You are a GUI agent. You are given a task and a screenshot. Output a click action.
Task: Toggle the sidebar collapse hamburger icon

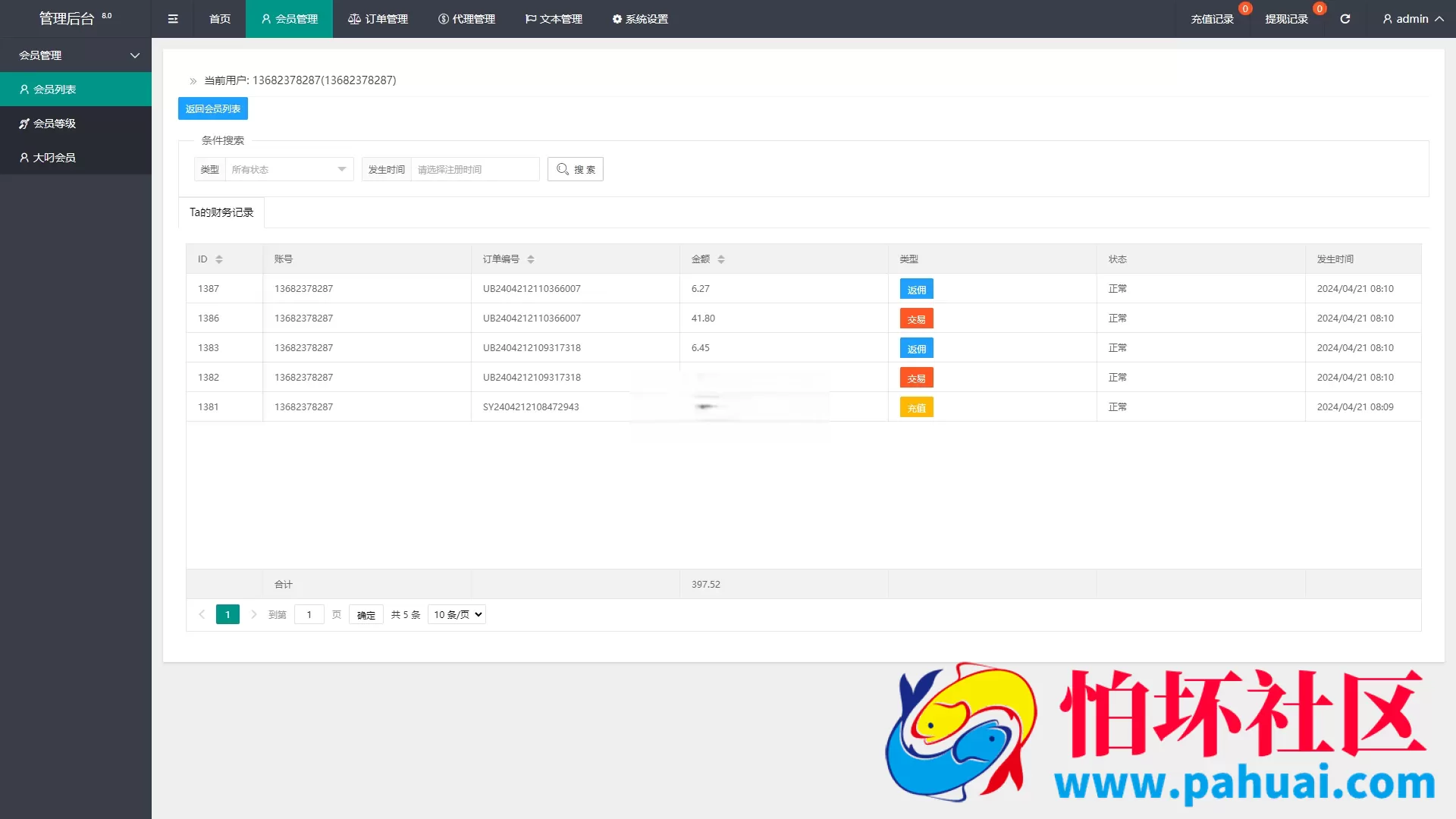(x=173, y=19)
